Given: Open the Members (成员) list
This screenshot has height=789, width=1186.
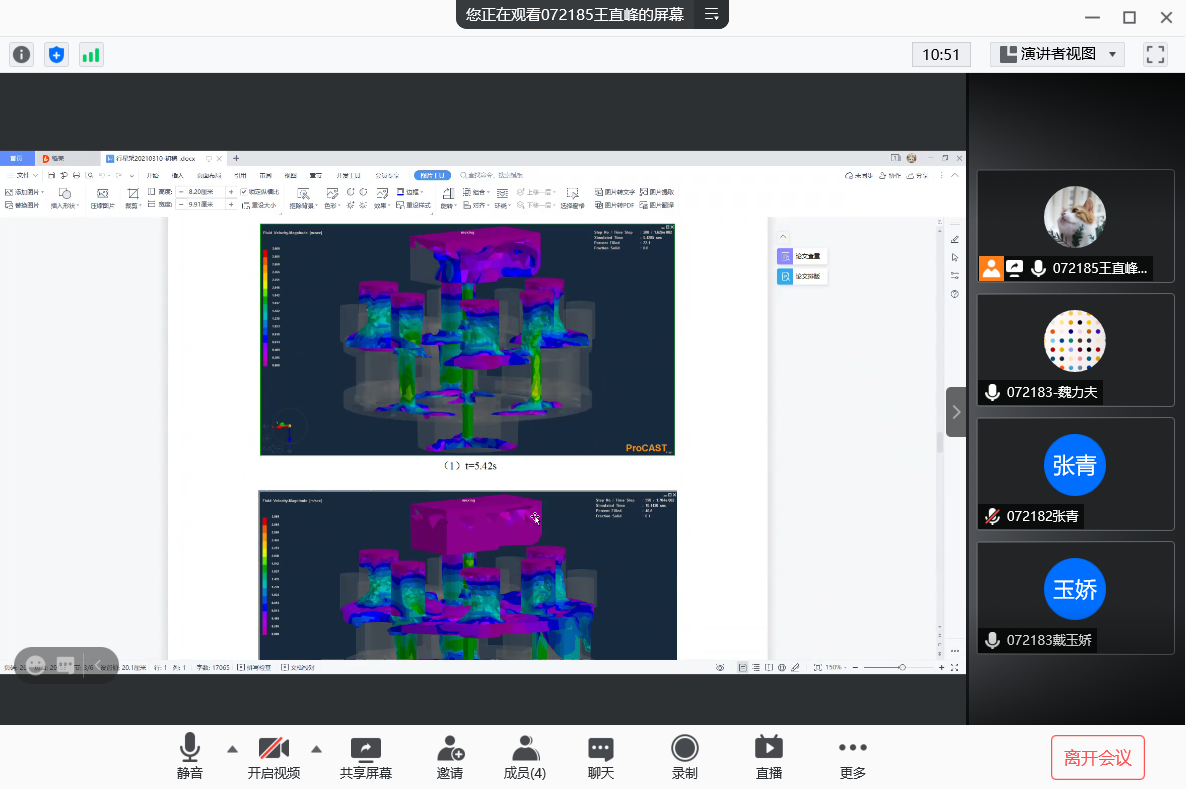Looking at the screenshot, I should pos(525,758).
